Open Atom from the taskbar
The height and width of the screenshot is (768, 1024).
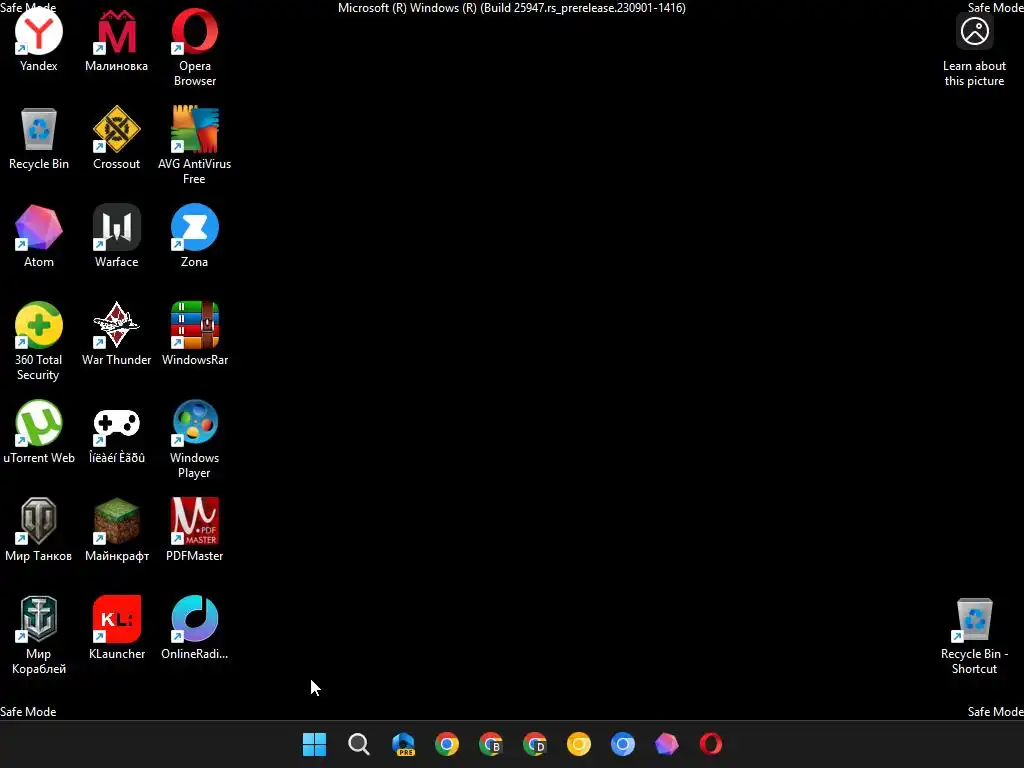pos(667,744)
